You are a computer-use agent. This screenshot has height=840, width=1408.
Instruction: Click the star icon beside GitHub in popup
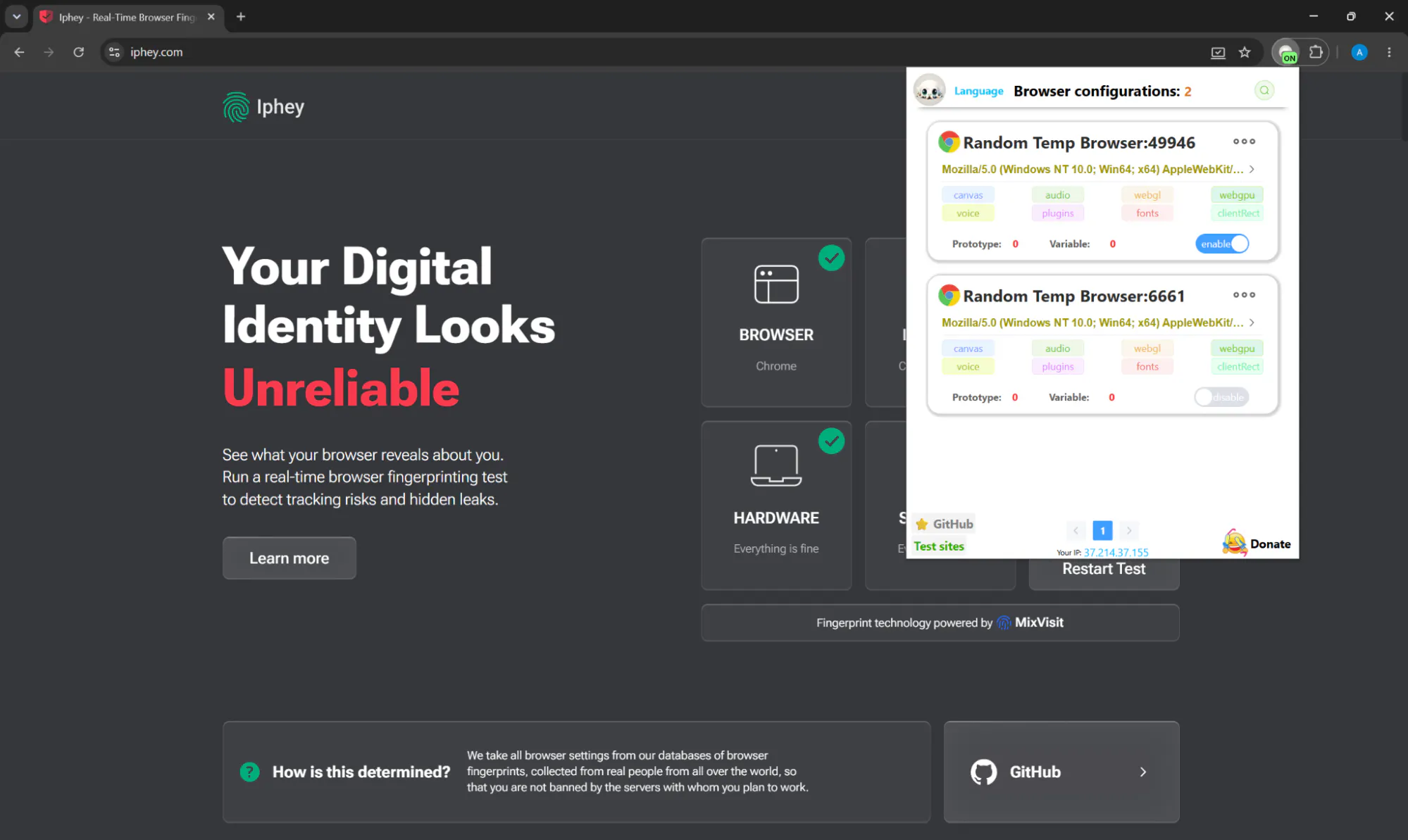click(922, 524)
